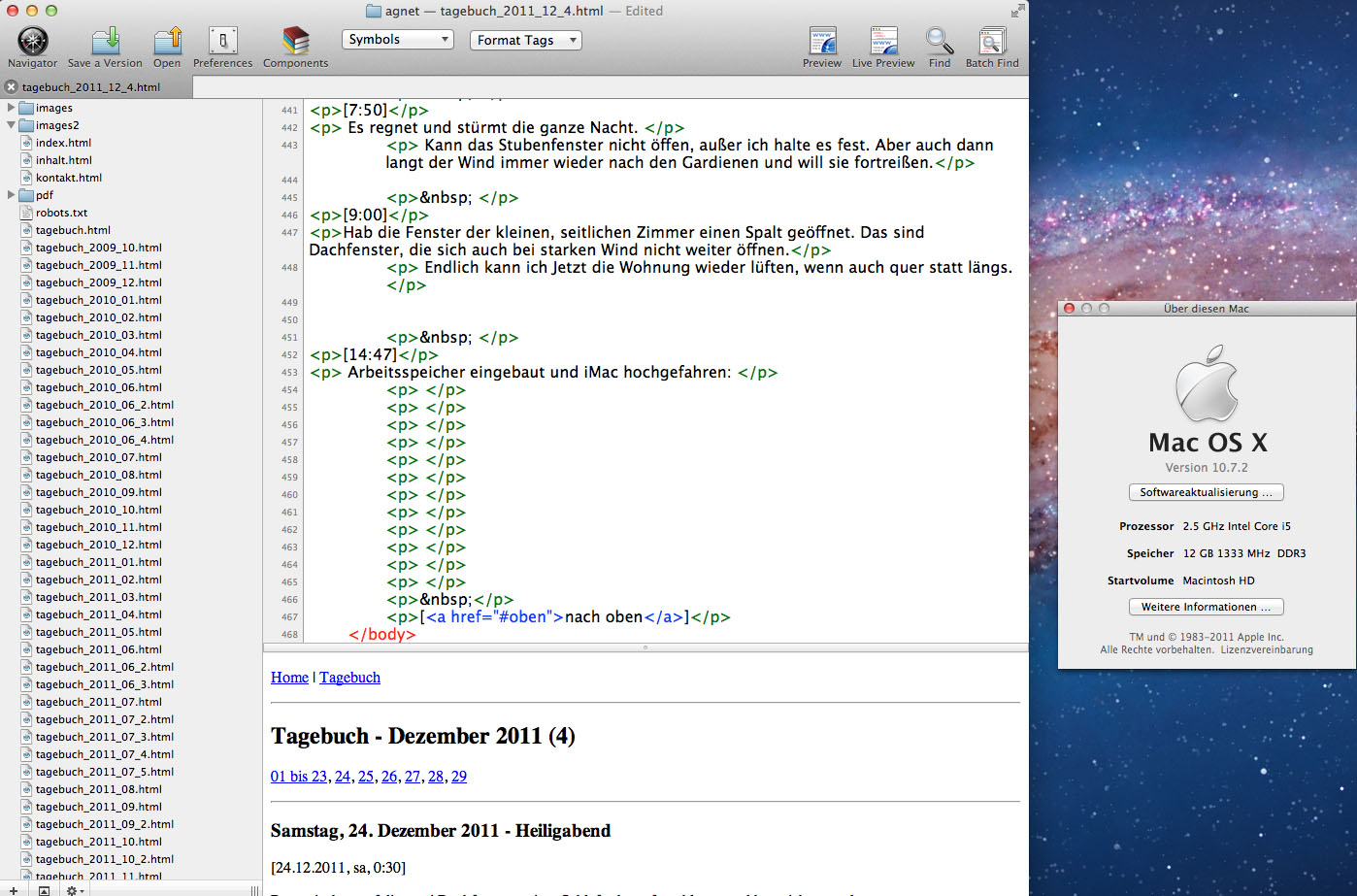Open tagebuch_2011_07_4.html file
Screen dimensions: 1357x896
point(105,754)
